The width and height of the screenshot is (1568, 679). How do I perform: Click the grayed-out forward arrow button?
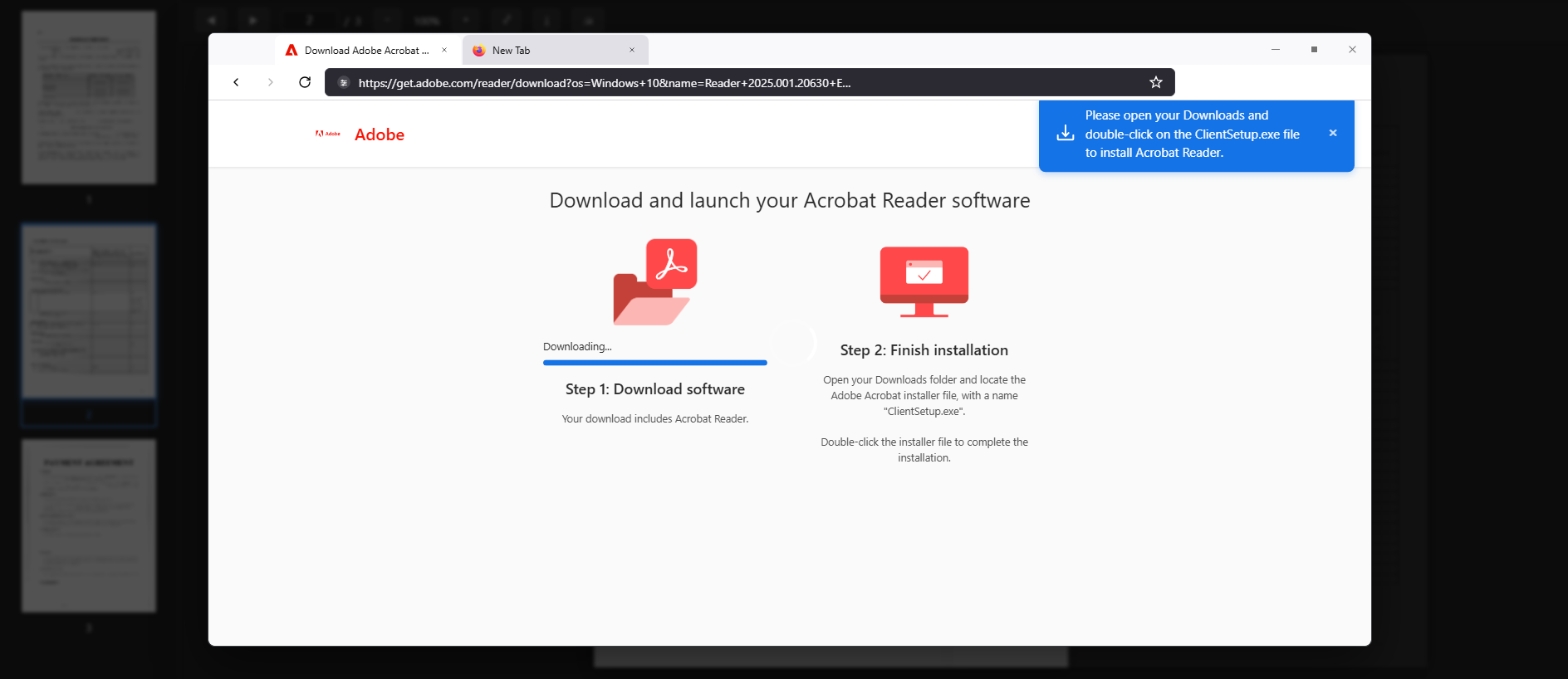tap(270, 82)
